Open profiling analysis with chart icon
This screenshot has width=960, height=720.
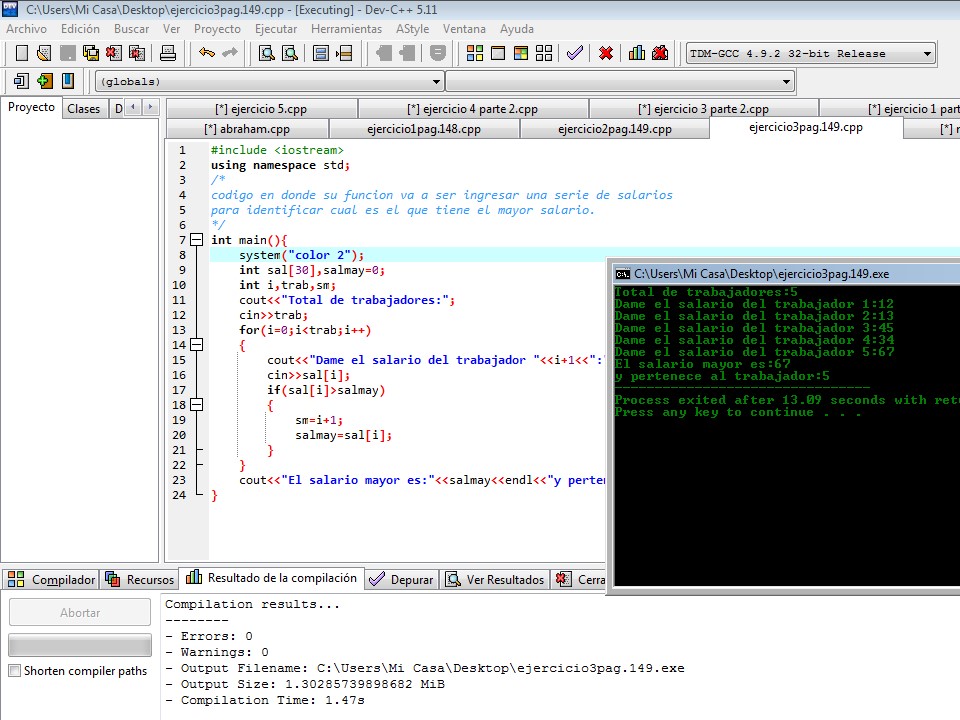click(637, 53)
